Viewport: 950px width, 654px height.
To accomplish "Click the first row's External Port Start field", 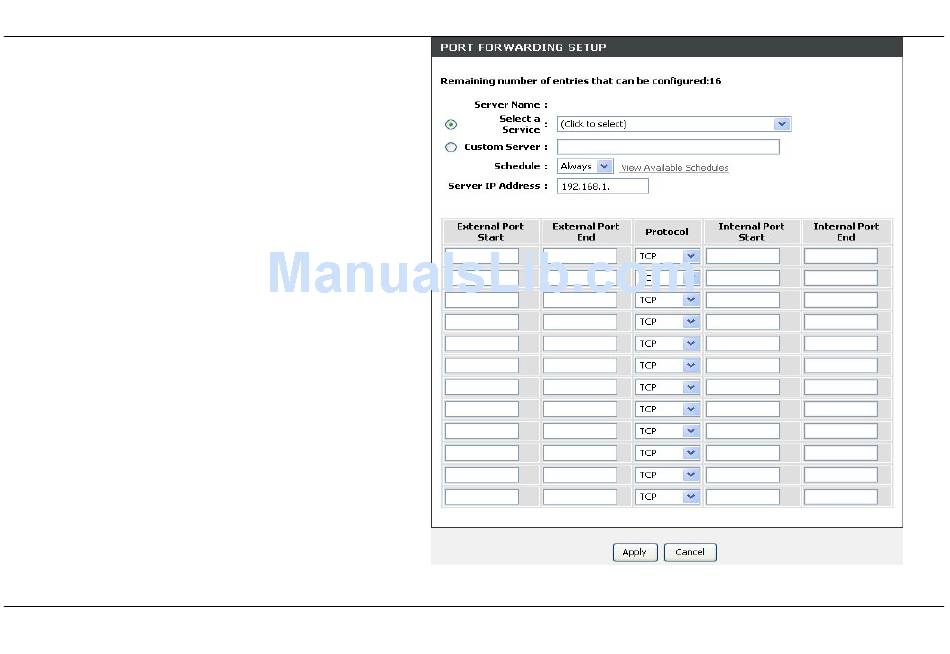I will 482,256.
